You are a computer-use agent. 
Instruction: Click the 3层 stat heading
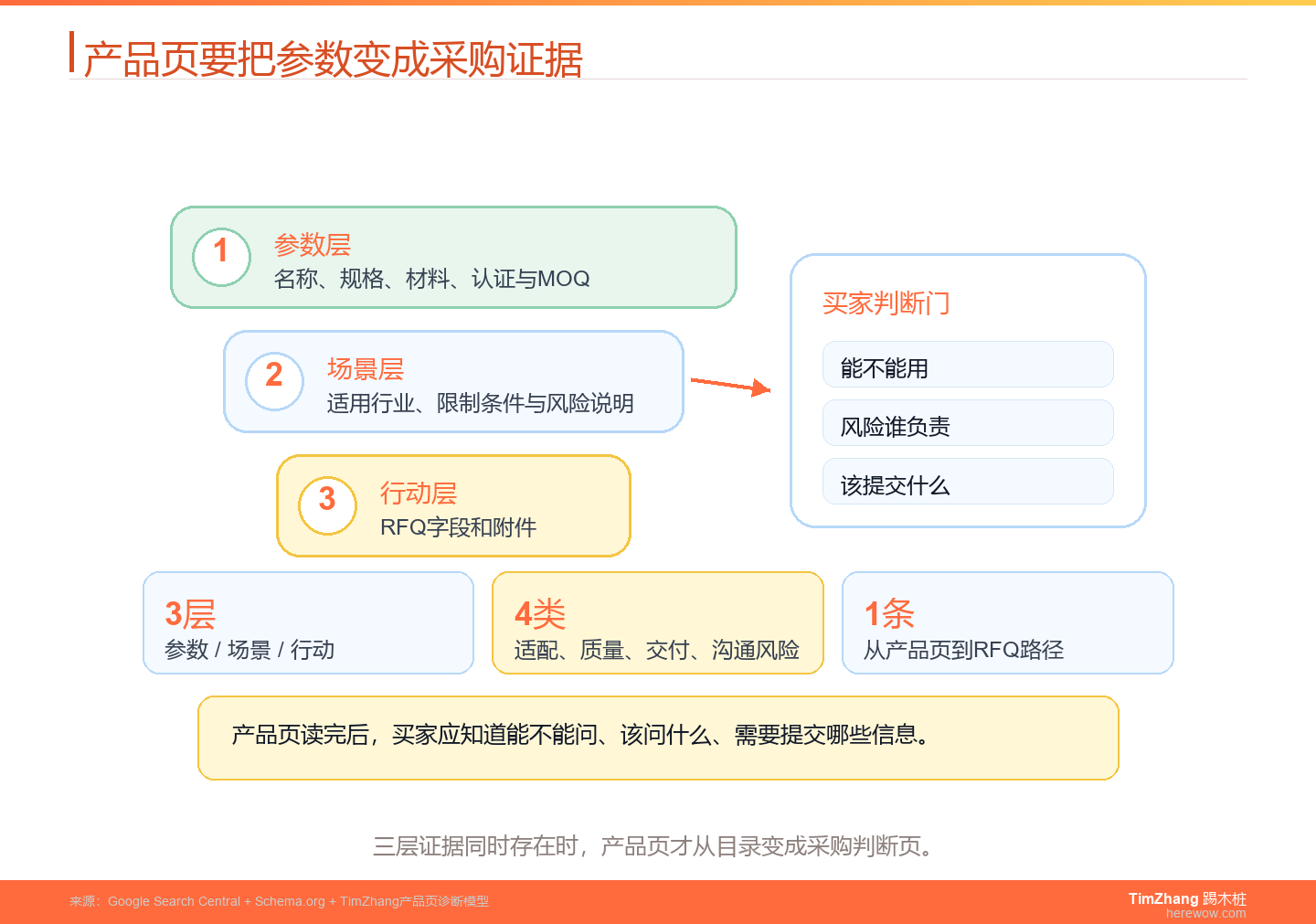(190, 614)
